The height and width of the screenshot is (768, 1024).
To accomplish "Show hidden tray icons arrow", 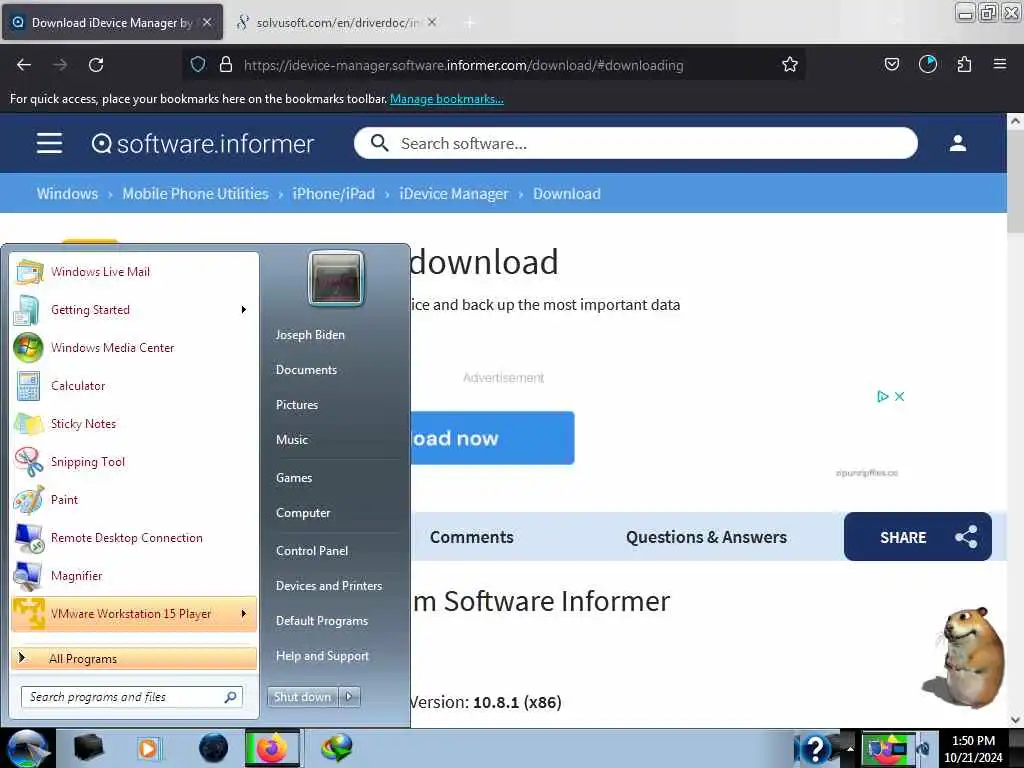I will pyautogui.click(x=850, y=749).
